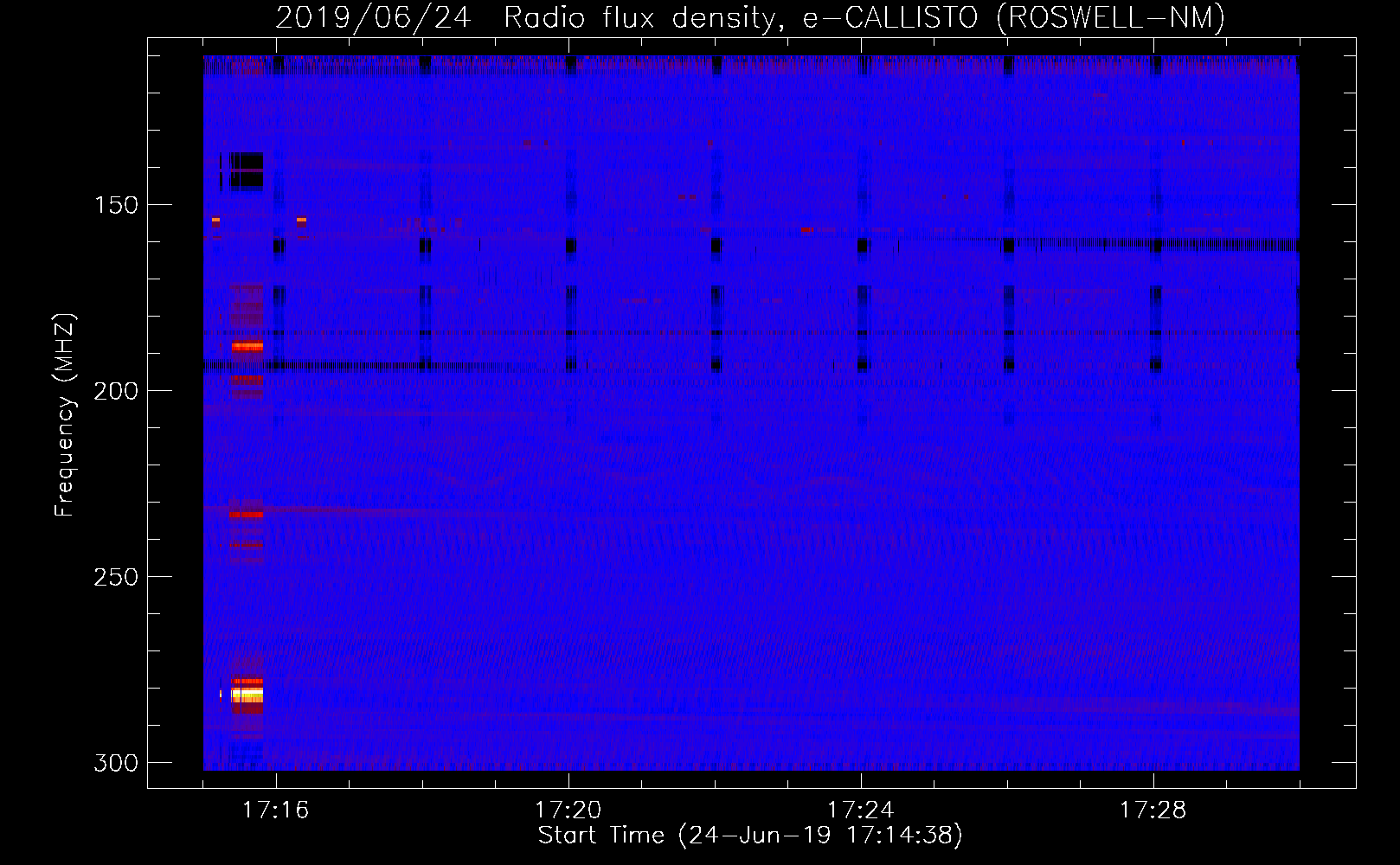Click the 17:28 time axis label
1400x865 pixels.
[1153, 811]
